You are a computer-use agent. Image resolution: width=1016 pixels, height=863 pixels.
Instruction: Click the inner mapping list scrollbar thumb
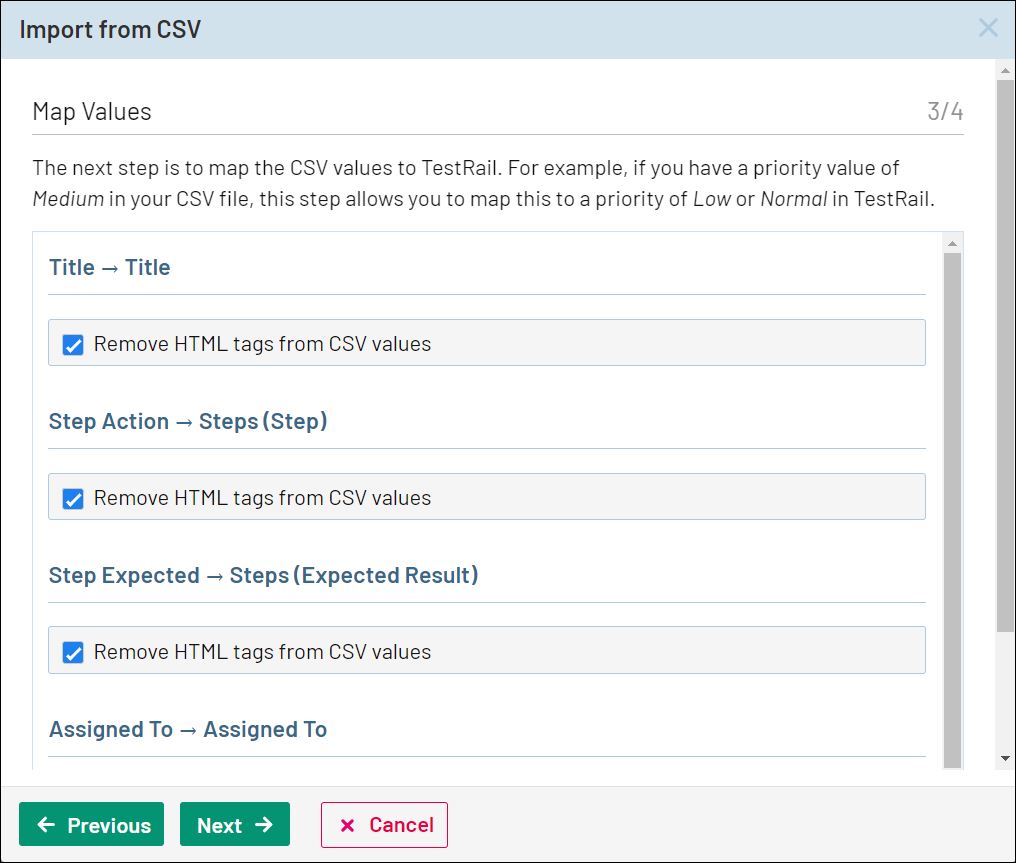point(952,500)
